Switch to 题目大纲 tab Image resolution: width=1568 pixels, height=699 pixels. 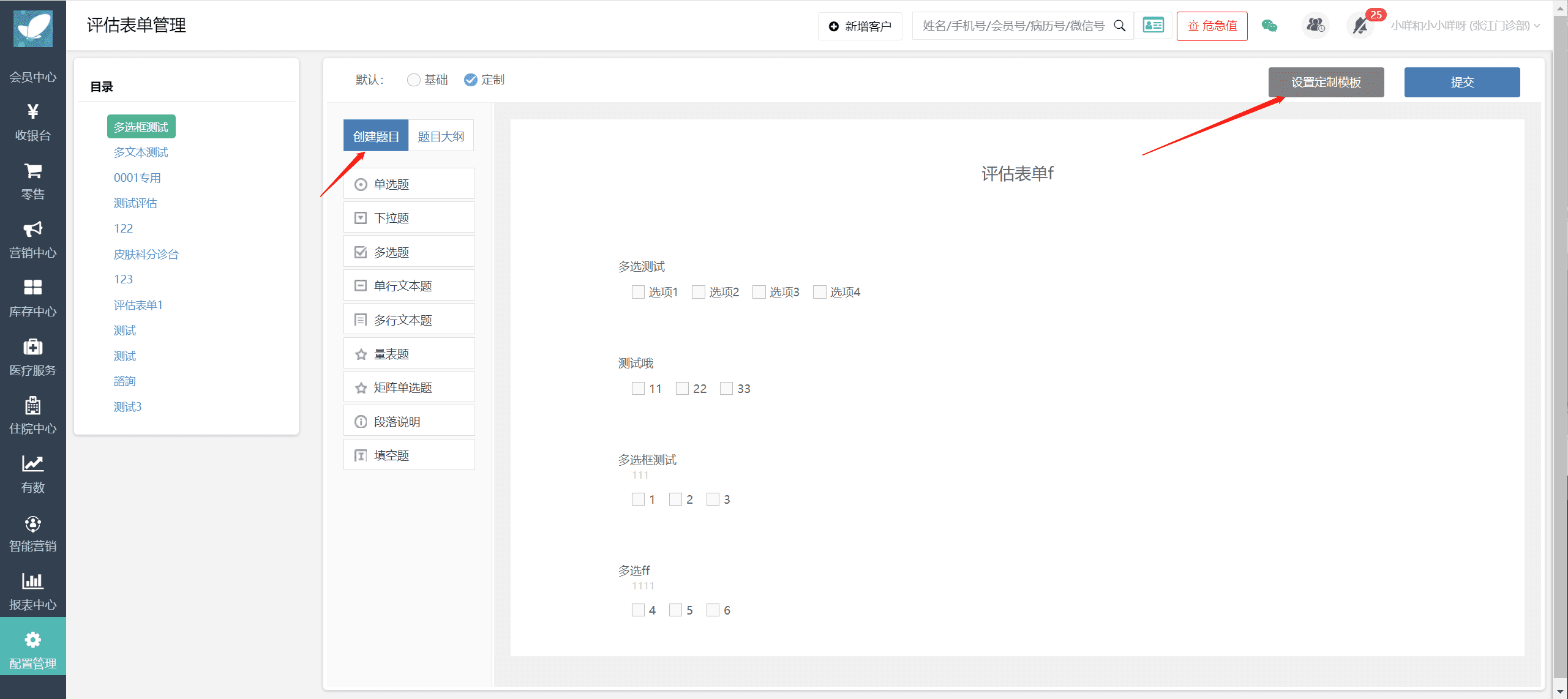click(441, 136)
